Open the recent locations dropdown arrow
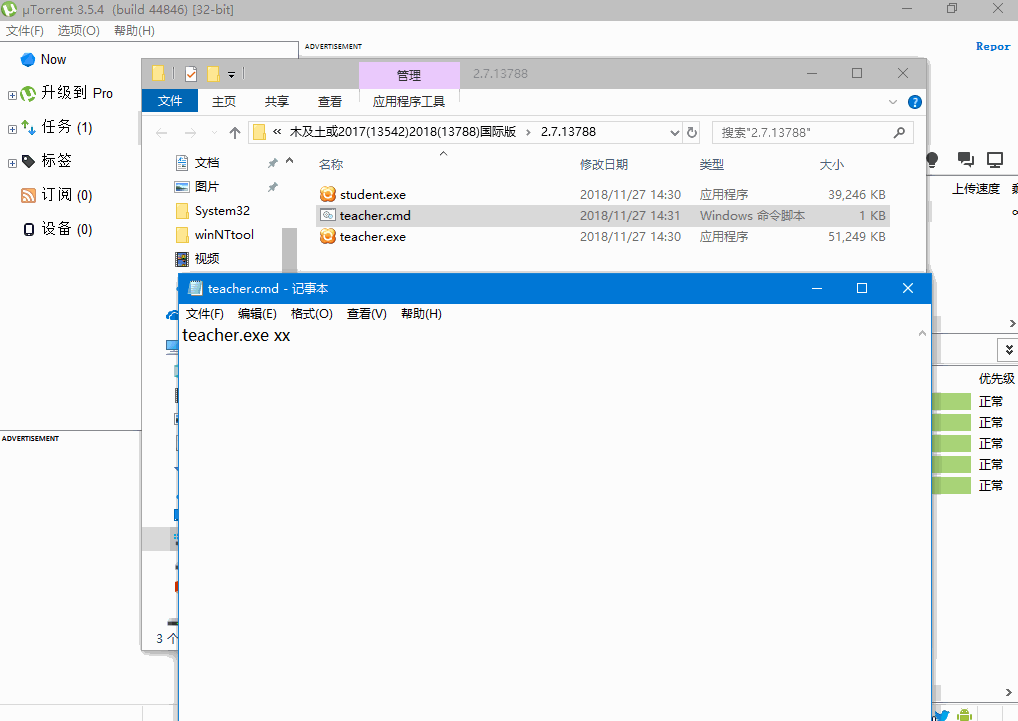1018x721 pixels. [214, 133]
